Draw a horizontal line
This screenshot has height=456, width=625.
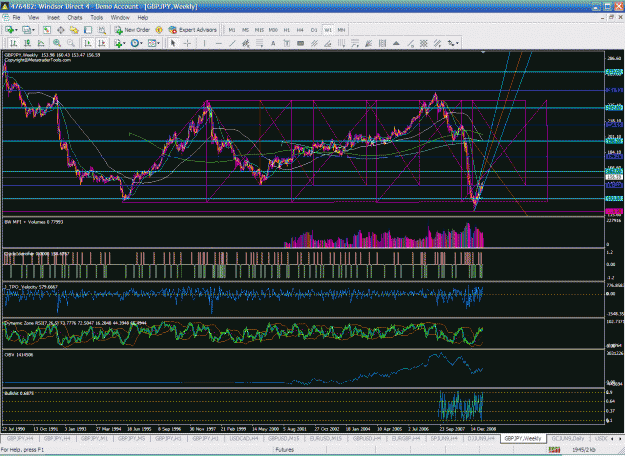(x=218, y=43)
